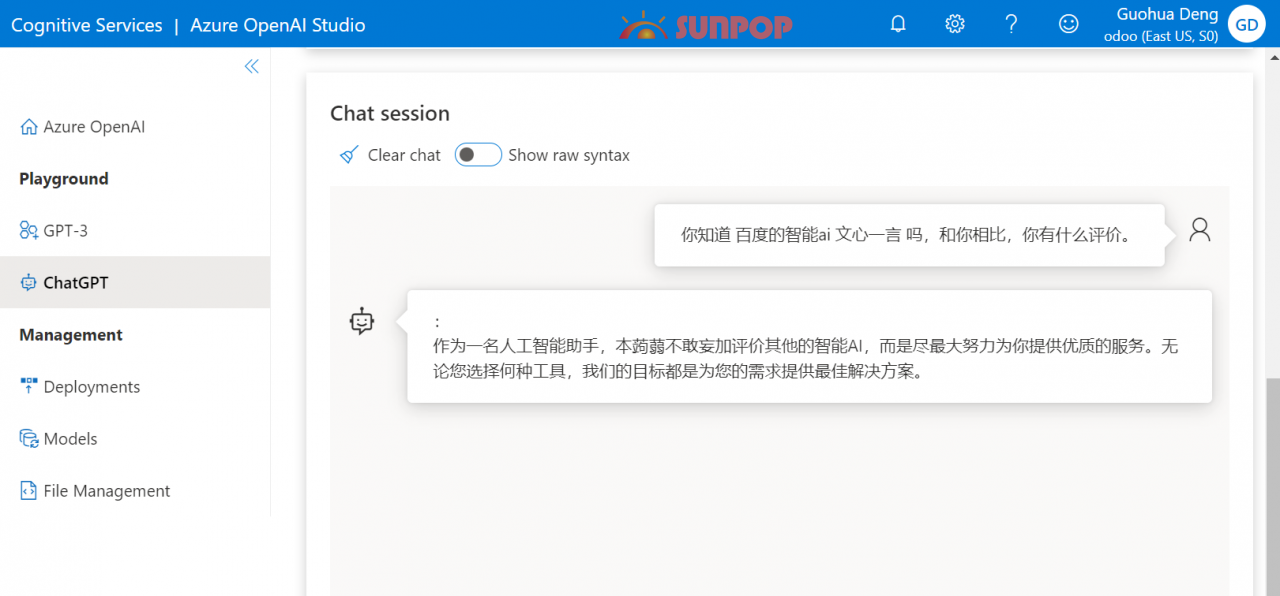Collapse the left sidebar

click(251, 65)
